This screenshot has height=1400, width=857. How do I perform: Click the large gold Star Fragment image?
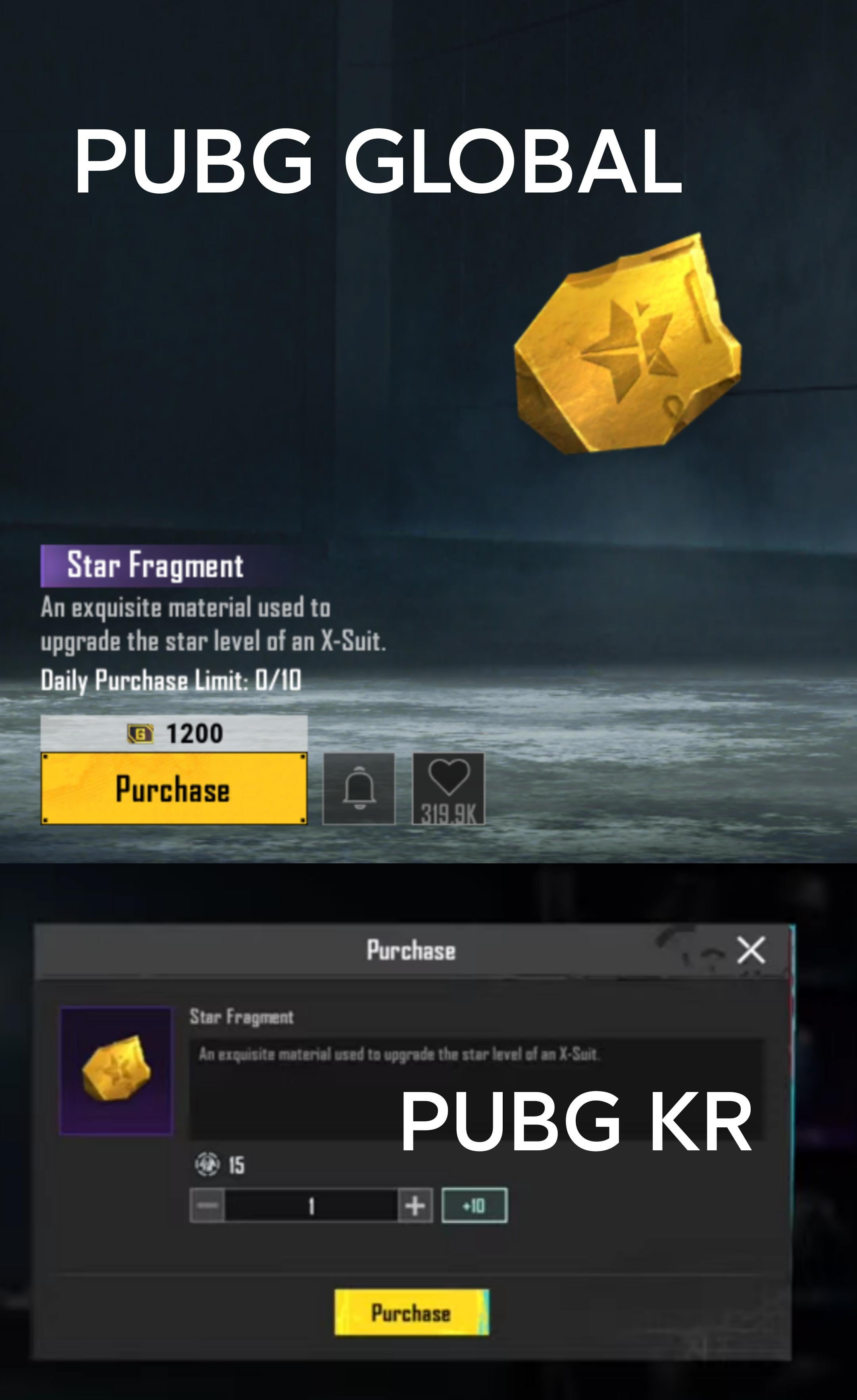628,344
